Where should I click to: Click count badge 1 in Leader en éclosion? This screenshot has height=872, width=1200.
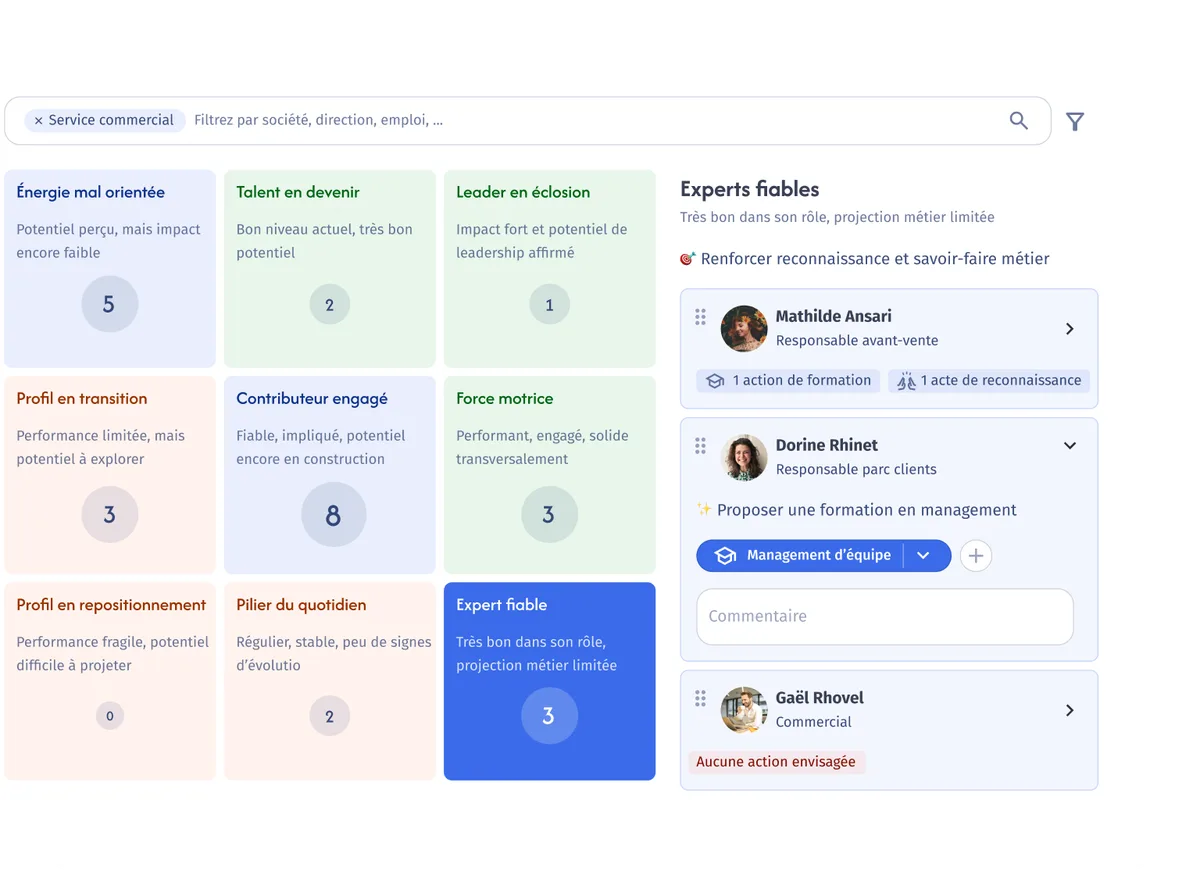tap(549, 305)
